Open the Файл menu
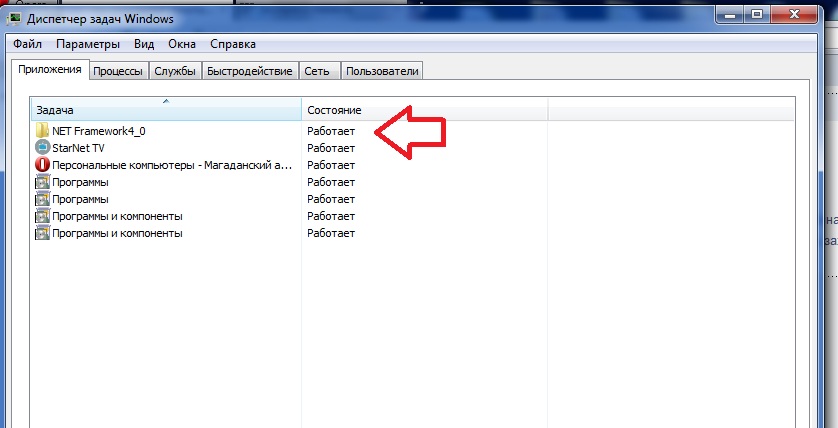Image resolution: width=838 pixels, height=428 pixels. (28, 44)
